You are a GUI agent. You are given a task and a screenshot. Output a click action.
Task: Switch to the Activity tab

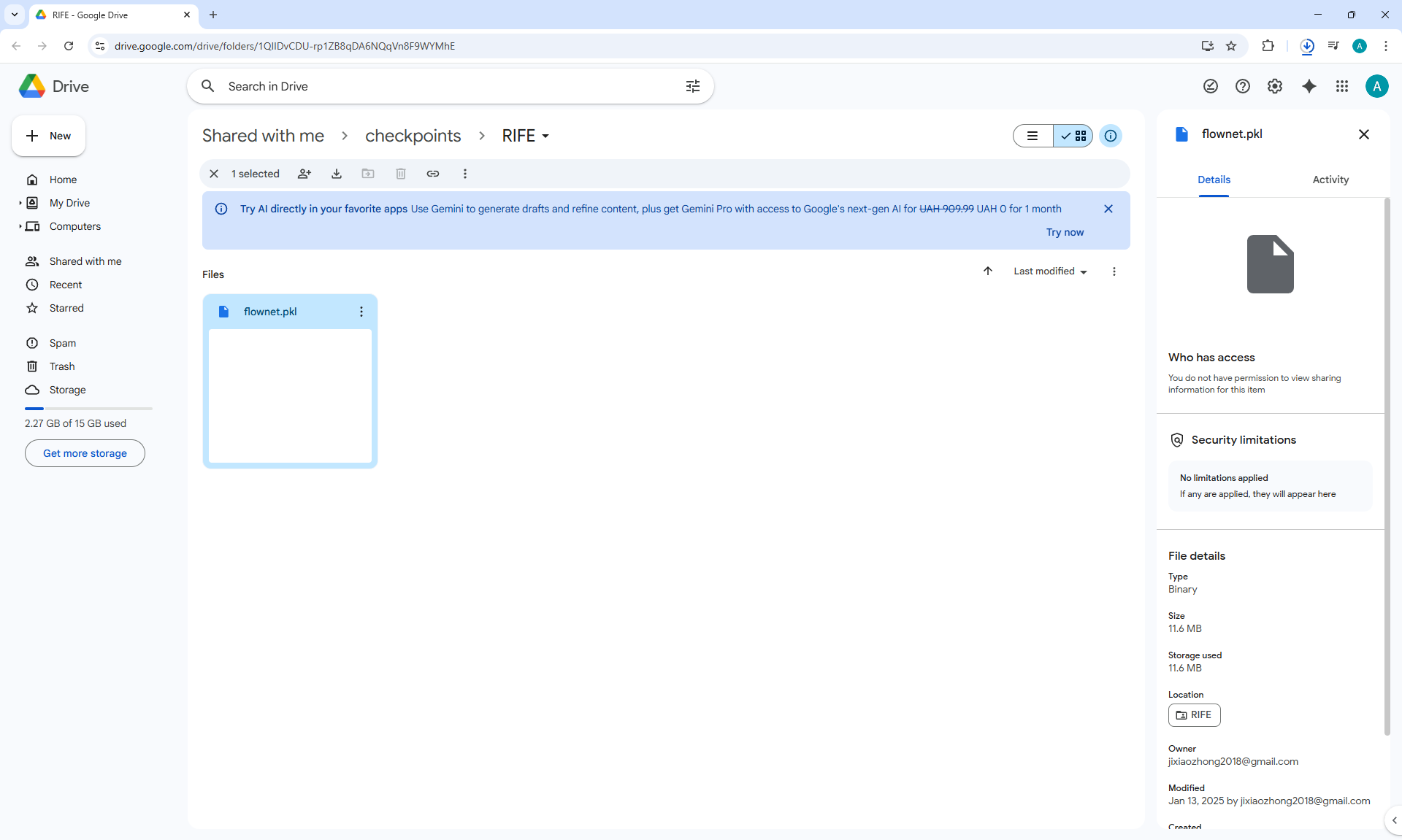1330,180
